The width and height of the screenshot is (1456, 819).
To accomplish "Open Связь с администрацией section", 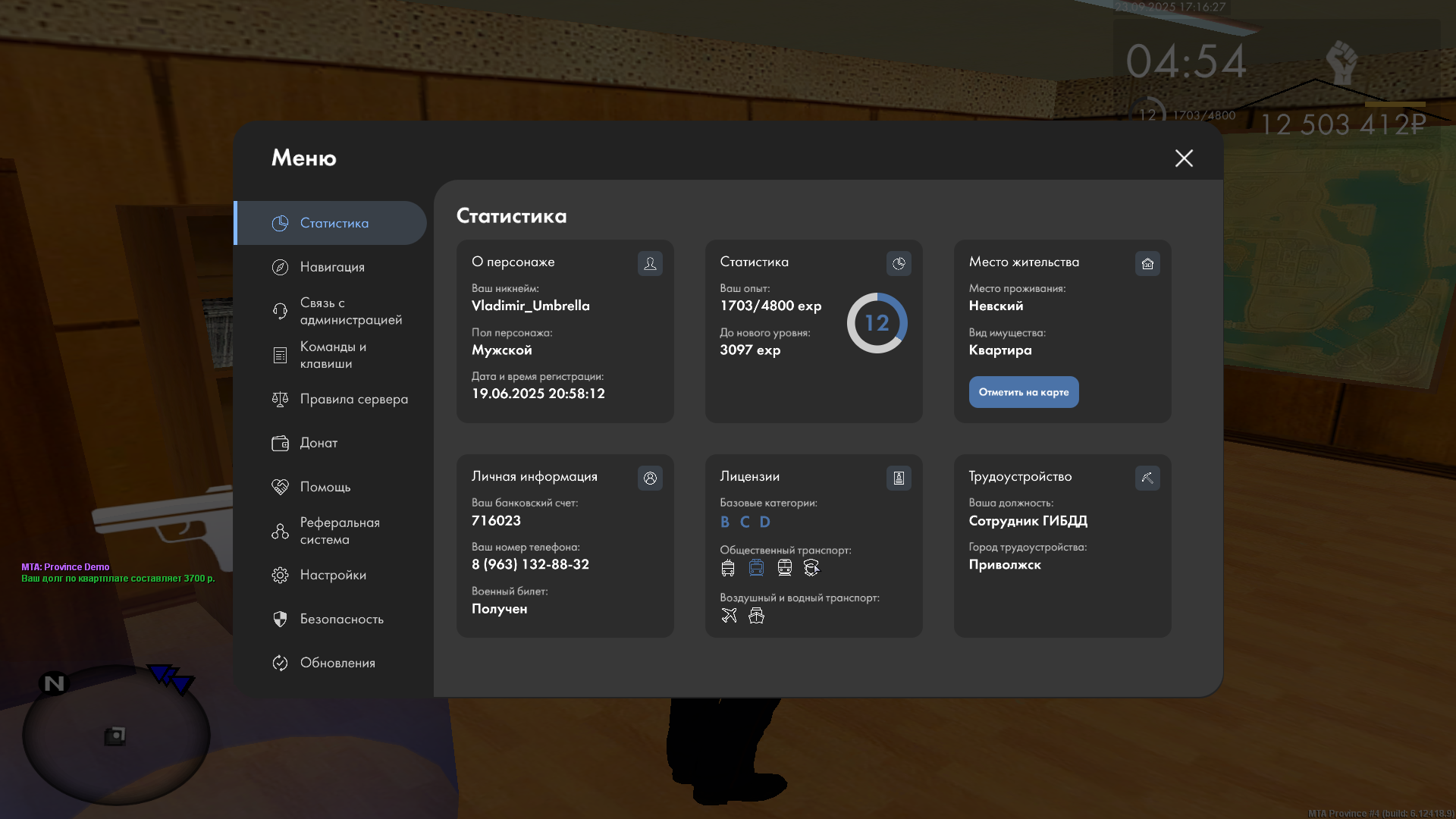I will 350,311.
